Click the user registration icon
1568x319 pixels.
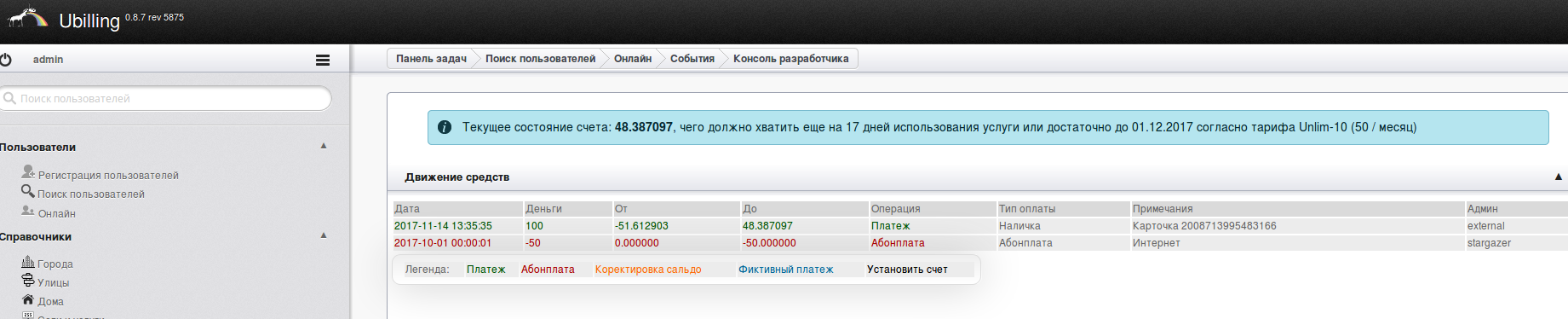click(x=28, y=171)
